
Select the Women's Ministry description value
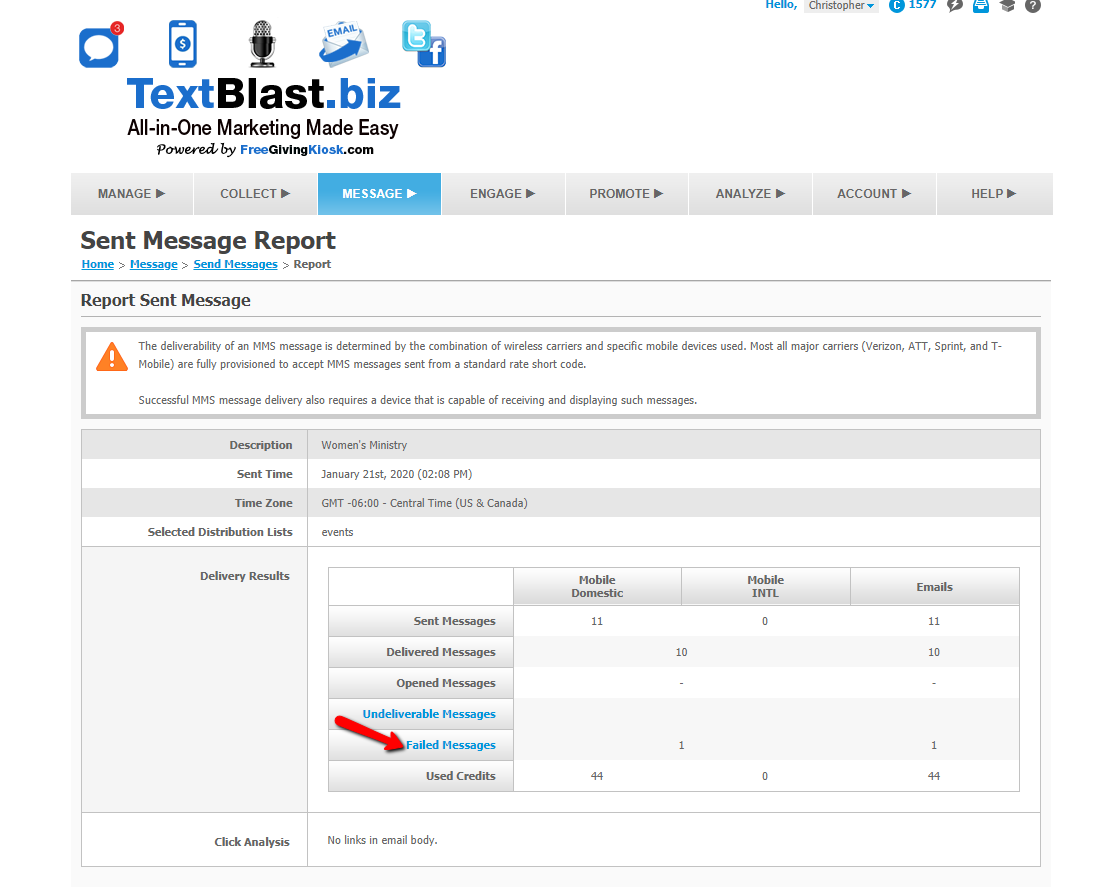(364, 445)
